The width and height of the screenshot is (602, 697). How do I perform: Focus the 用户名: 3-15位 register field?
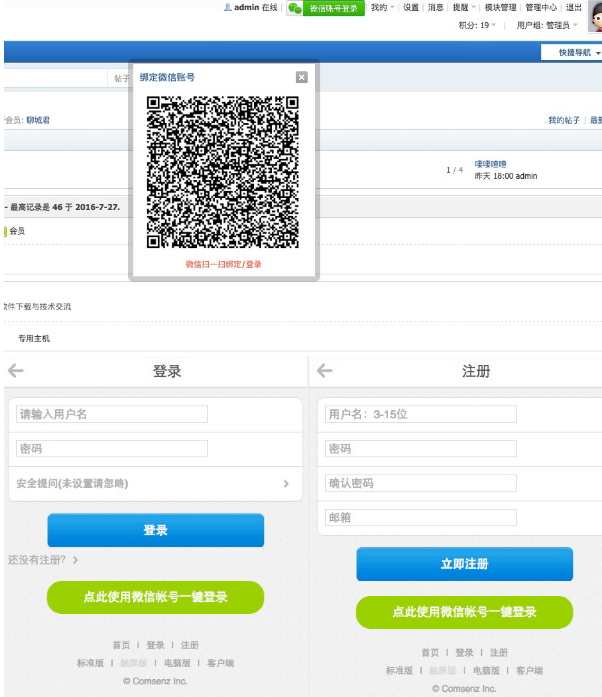pos(421,414)
